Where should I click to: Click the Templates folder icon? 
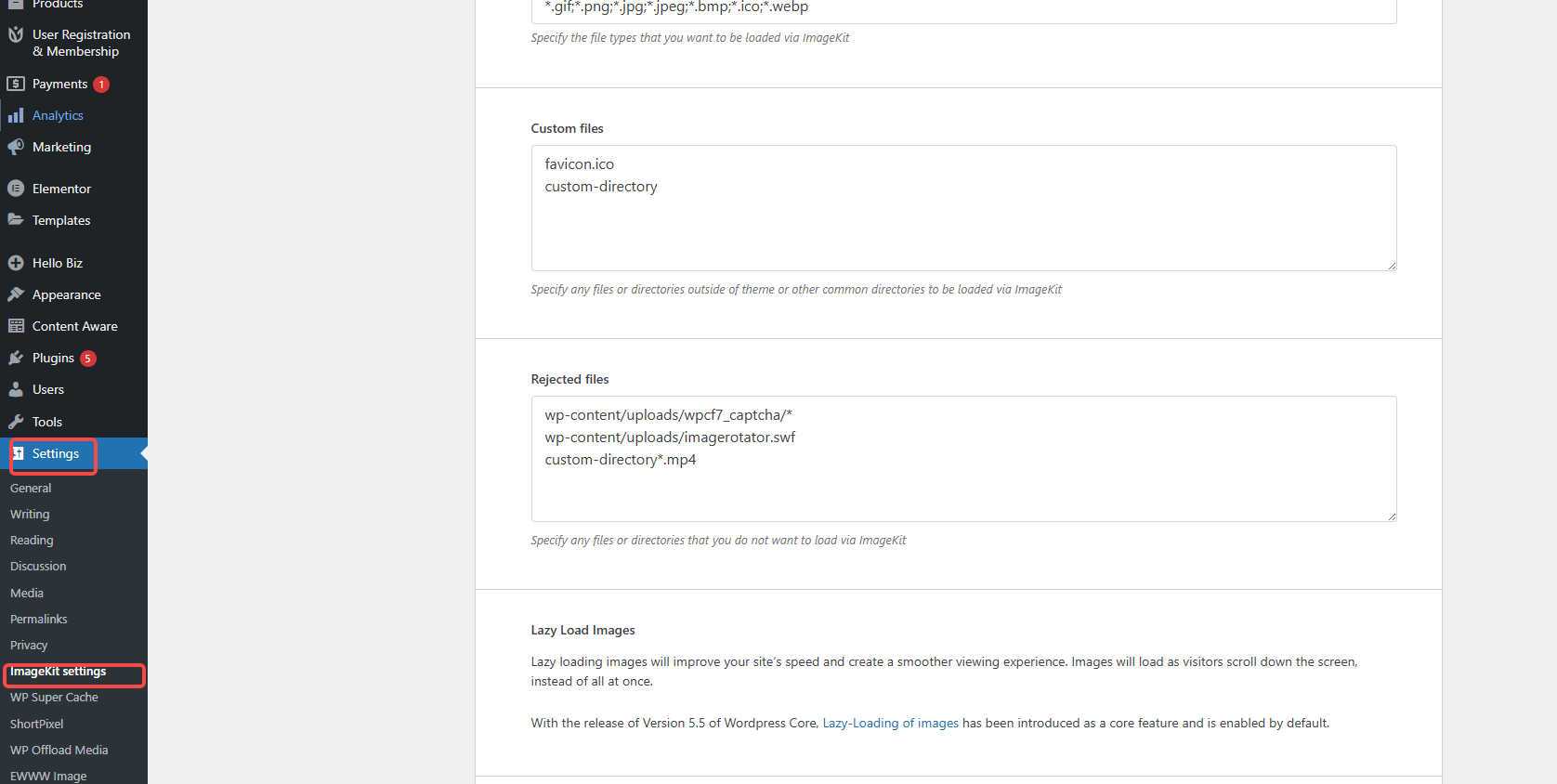16,220
